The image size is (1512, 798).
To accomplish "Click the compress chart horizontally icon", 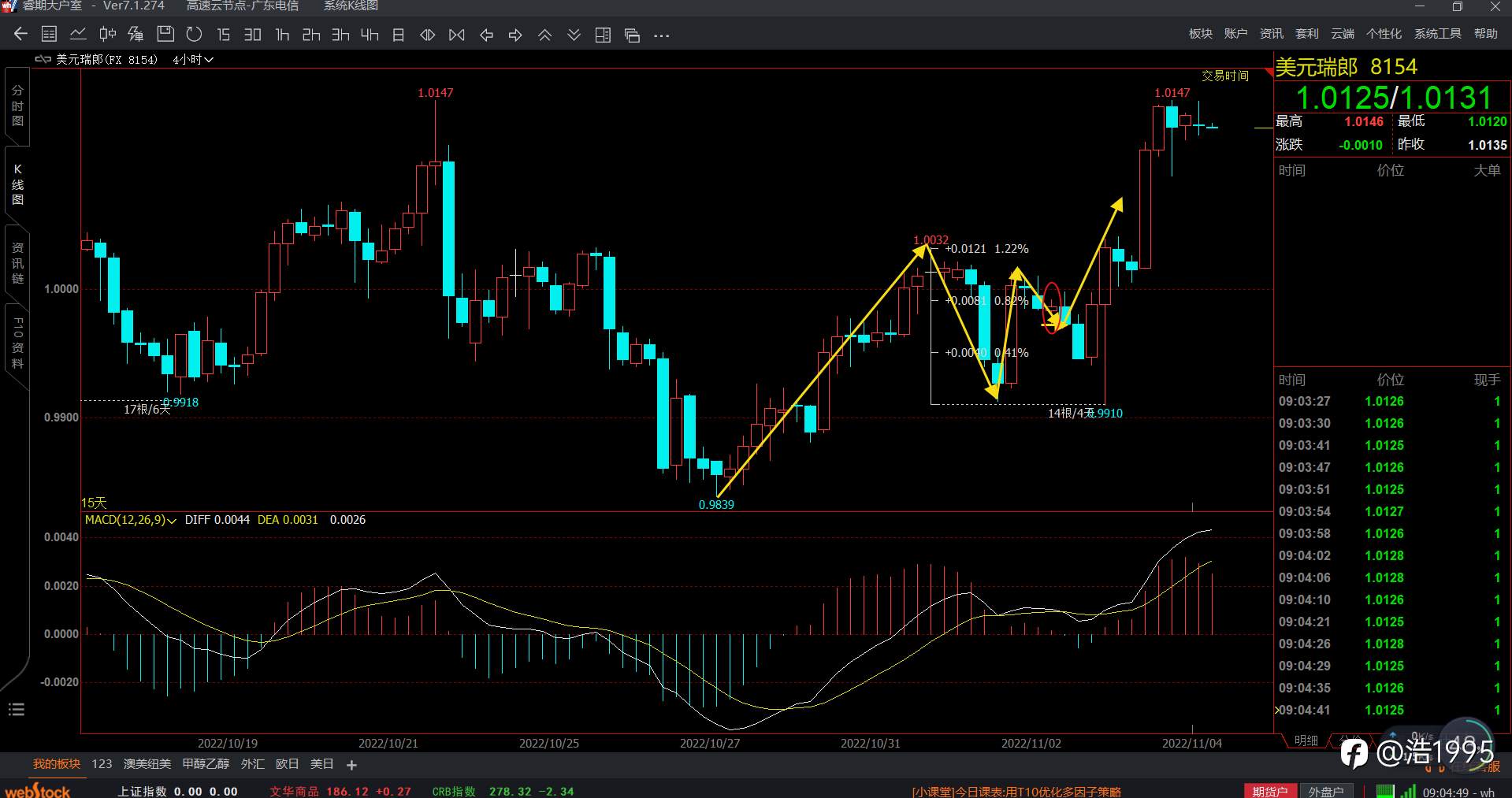I will pyautogui.click(x=456, y=34).
